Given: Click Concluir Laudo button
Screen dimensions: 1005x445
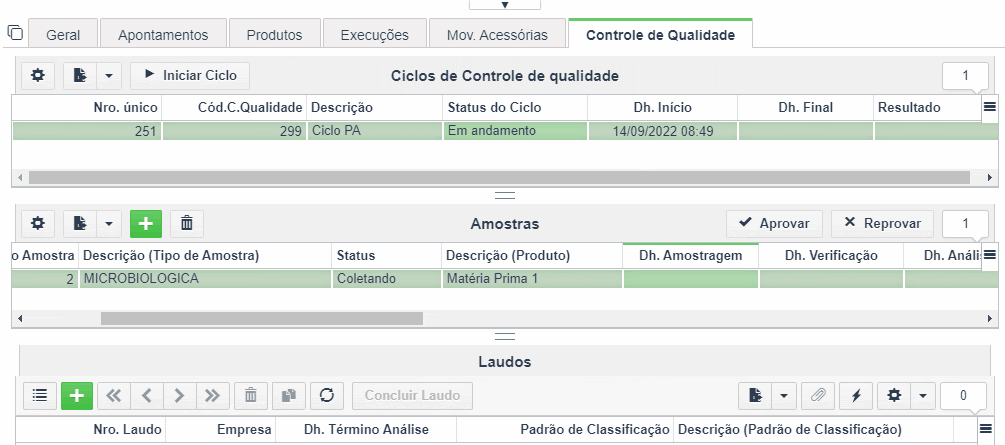Looking at the screenshot, I should click(x=412, y=396).
